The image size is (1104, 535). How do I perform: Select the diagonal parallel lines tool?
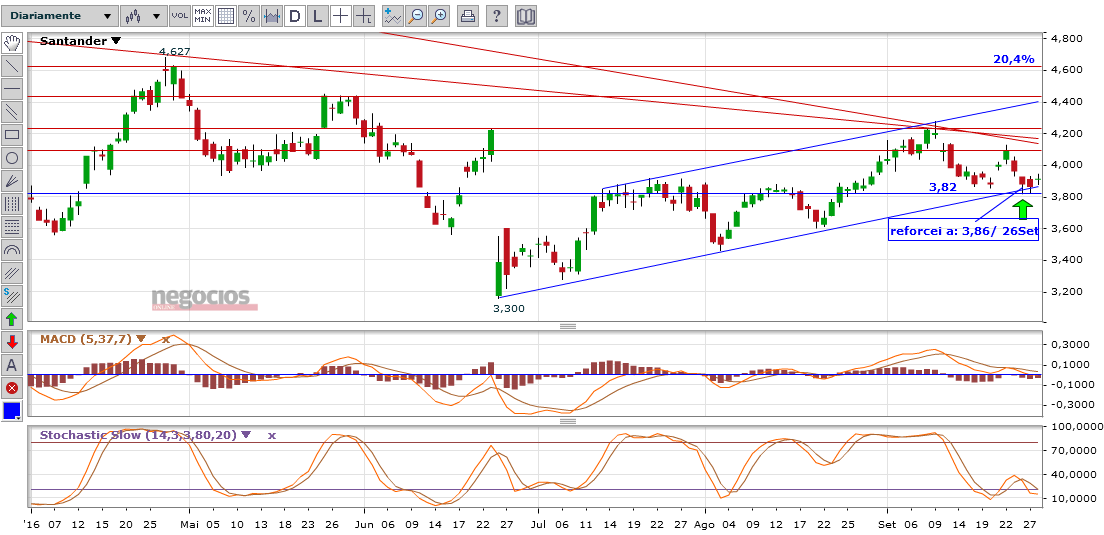(11, 273)
